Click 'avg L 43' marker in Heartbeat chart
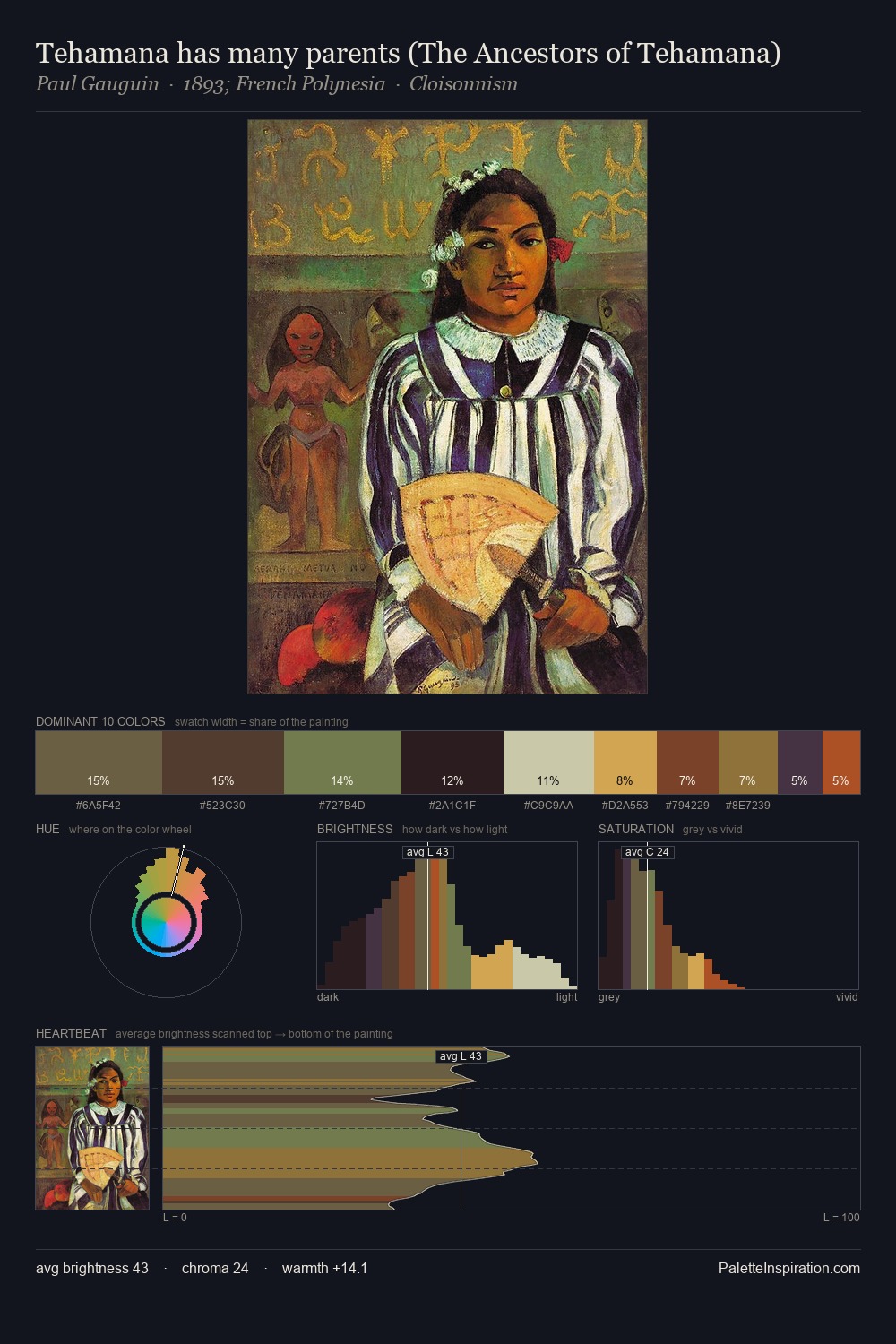 461,1056
